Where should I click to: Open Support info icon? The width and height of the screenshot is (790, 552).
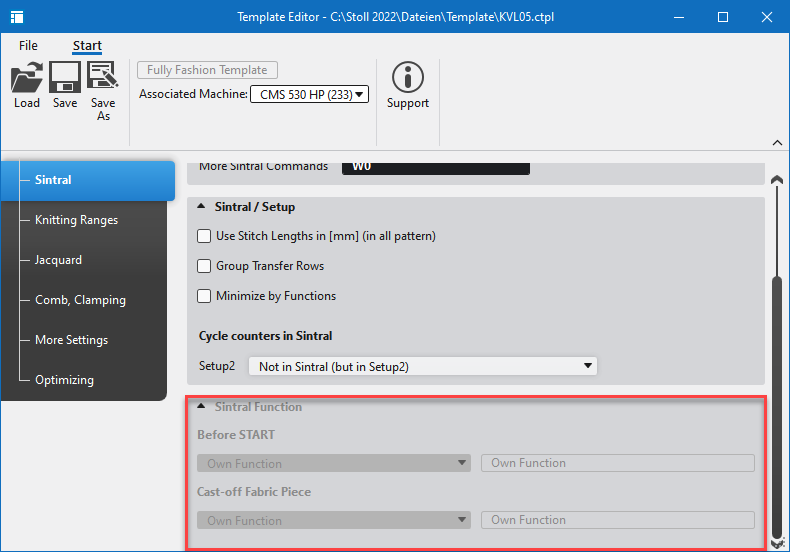pyautogui.click(x=407, y=78)
